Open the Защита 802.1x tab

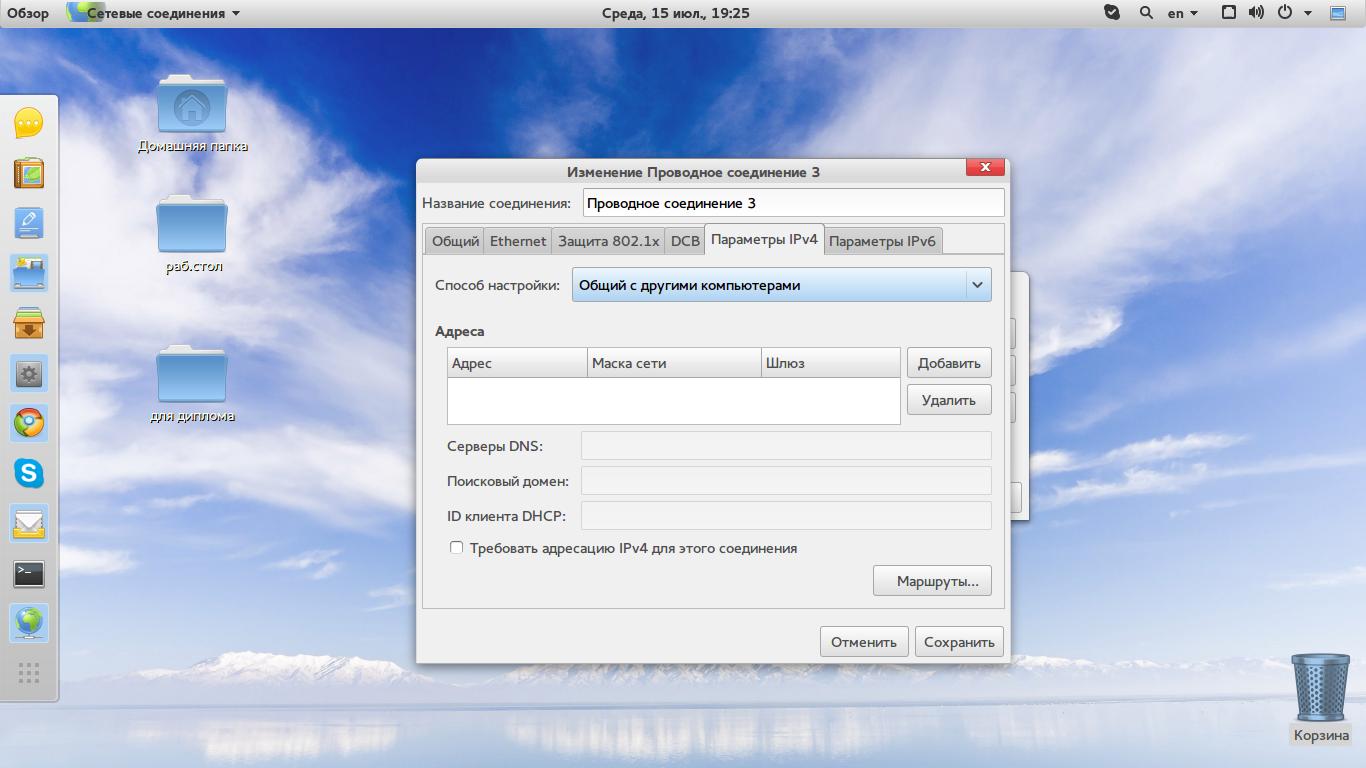point(609,241)
